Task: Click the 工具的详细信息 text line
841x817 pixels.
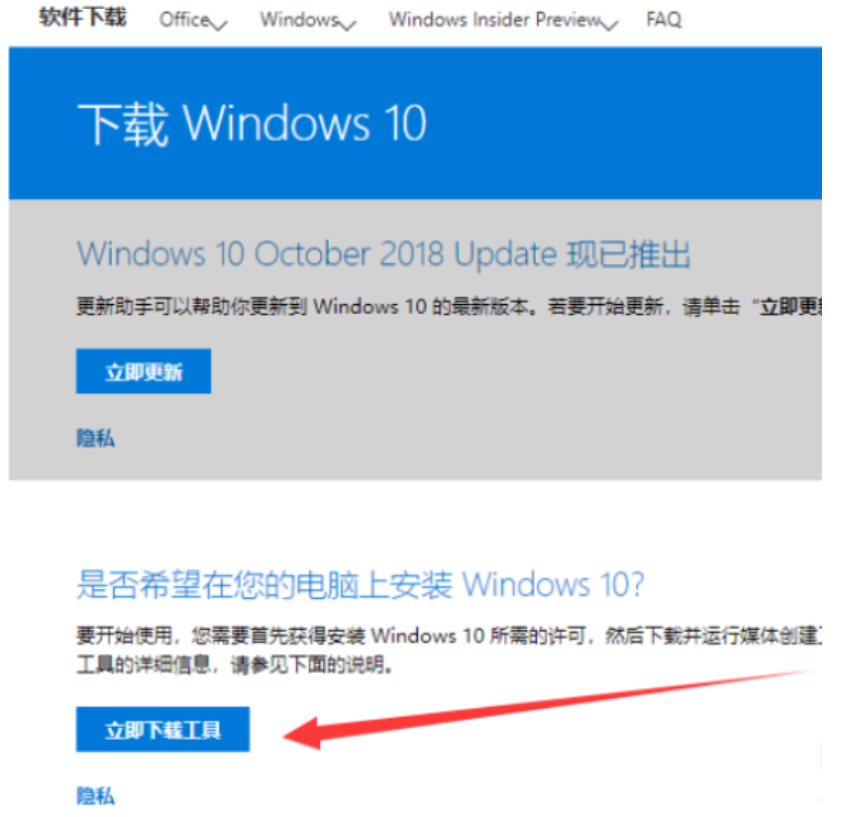Action: (234, 665)
